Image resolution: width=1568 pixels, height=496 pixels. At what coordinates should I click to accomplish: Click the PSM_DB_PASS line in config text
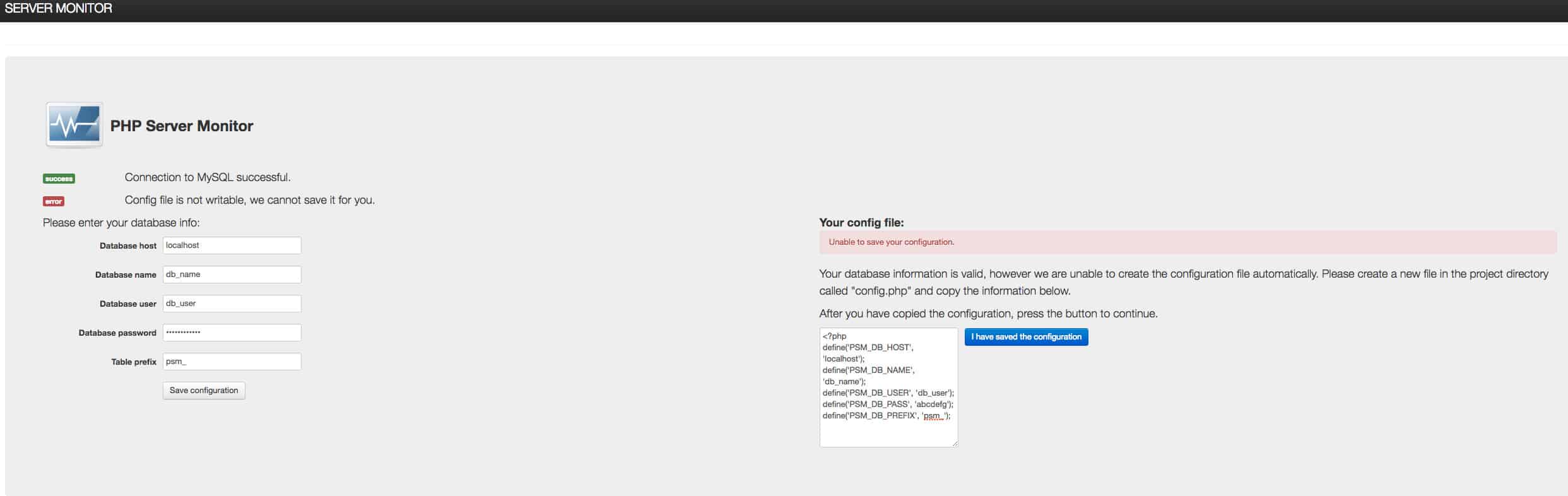coord(888,404)
